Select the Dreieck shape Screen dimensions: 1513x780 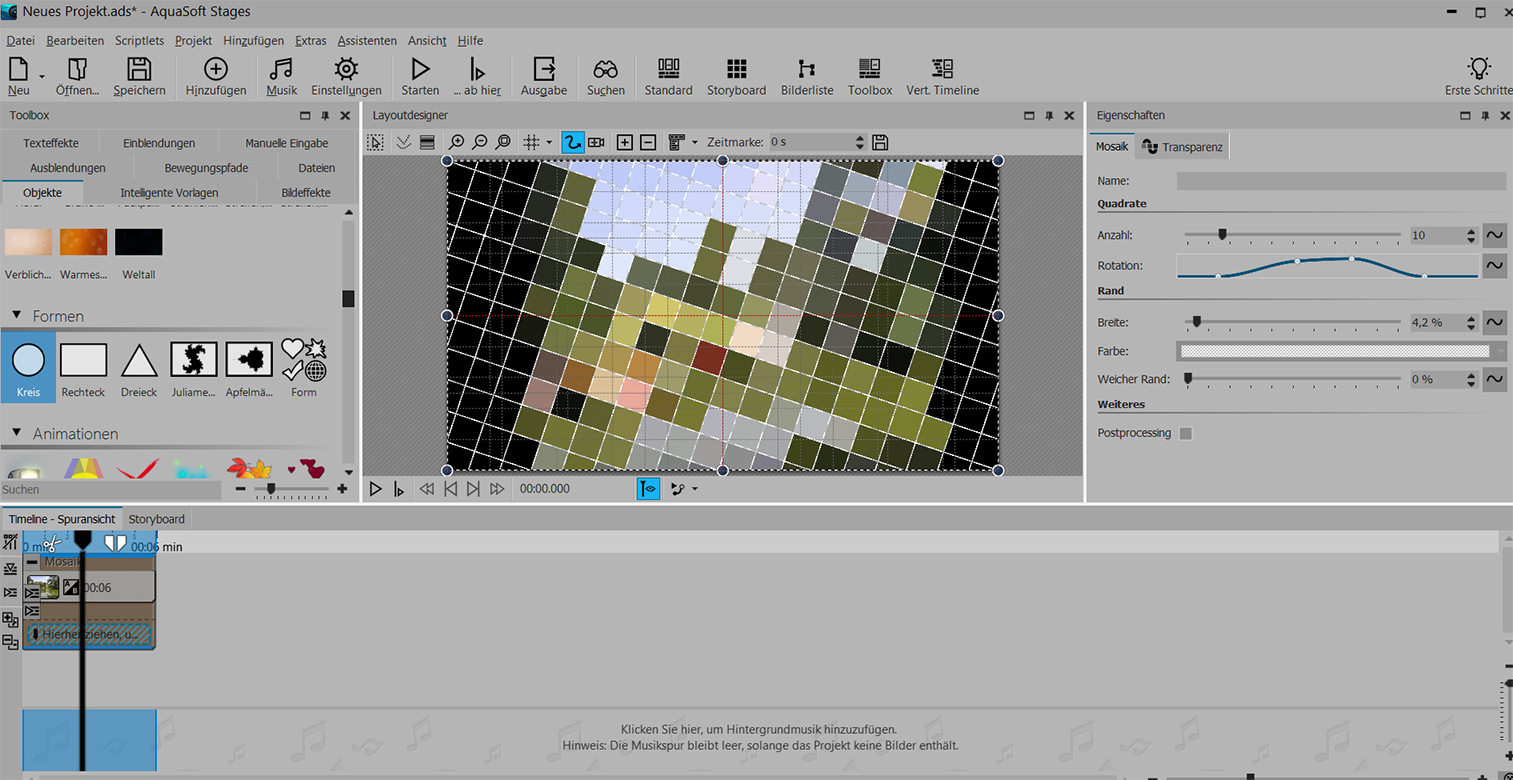pos(139,366)
